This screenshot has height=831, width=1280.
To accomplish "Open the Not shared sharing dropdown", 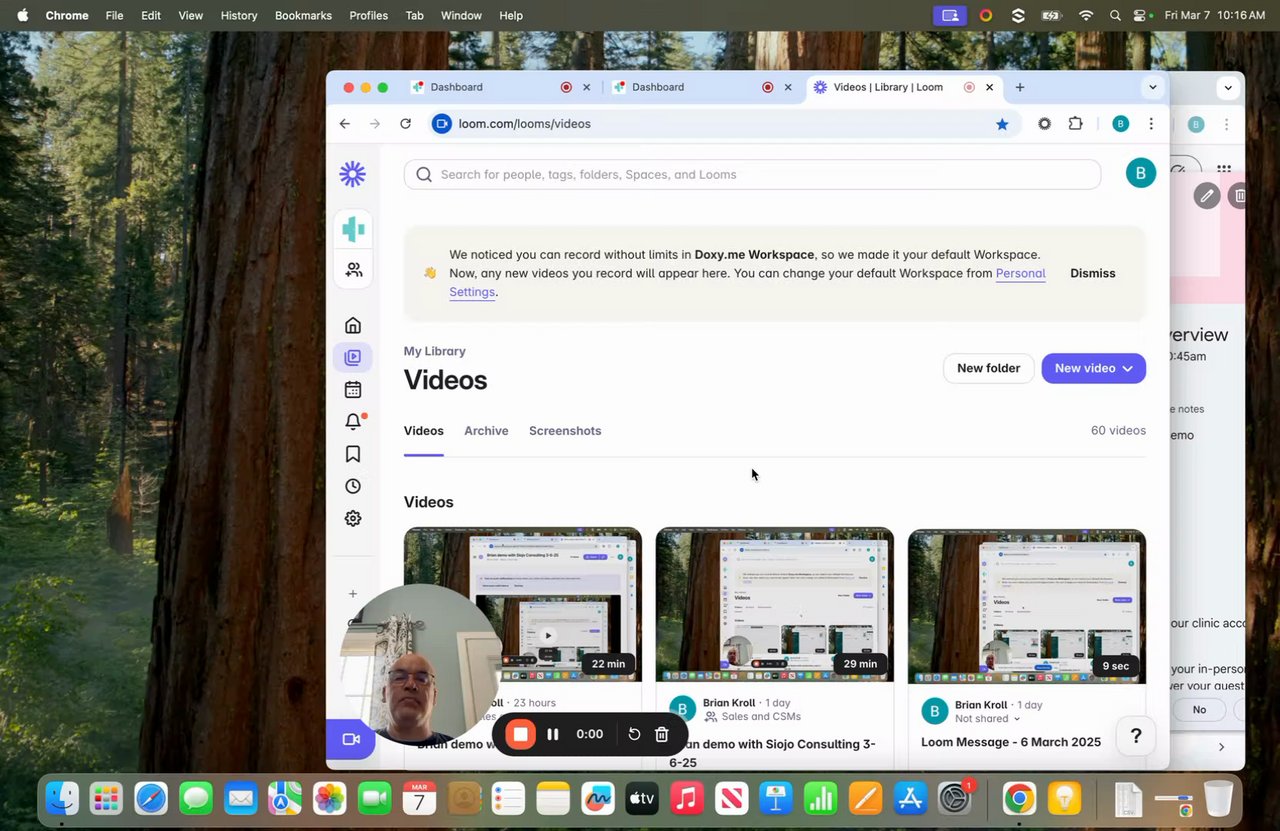I will click(988, 719).
